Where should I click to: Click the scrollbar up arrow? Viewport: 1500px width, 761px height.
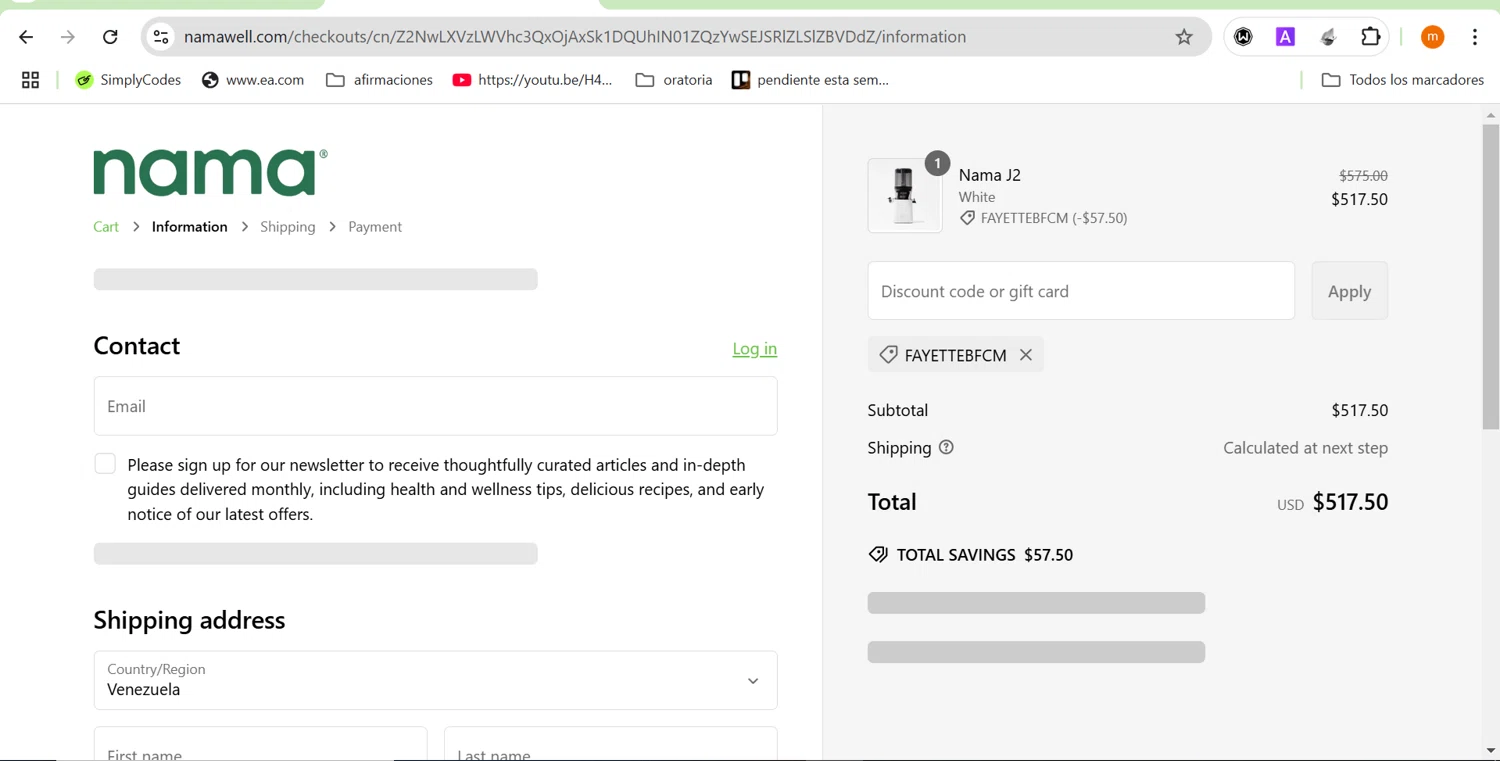(x=1491, y=115)
